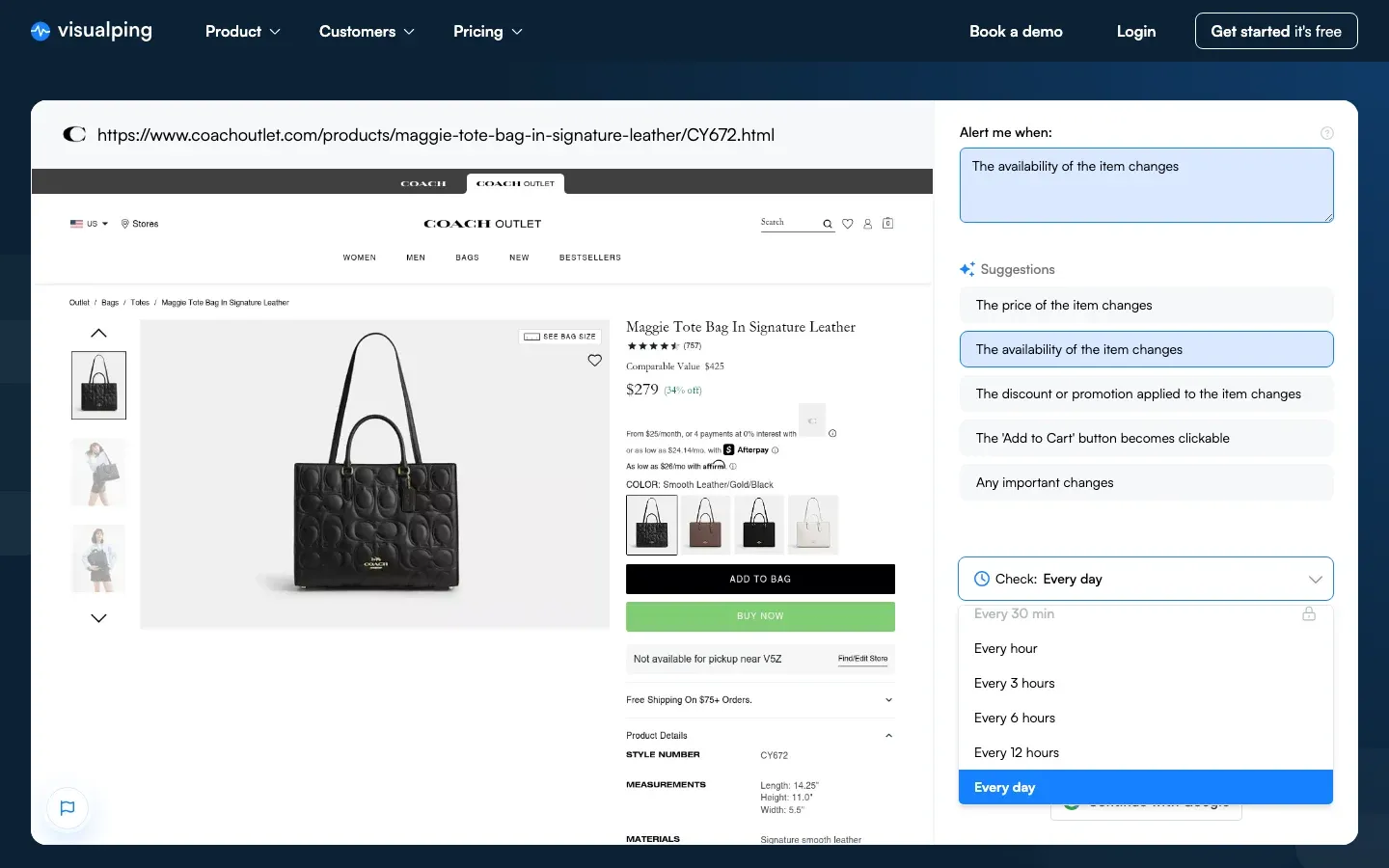
Task: Open the Product dropdown menu
Action: 243,31
